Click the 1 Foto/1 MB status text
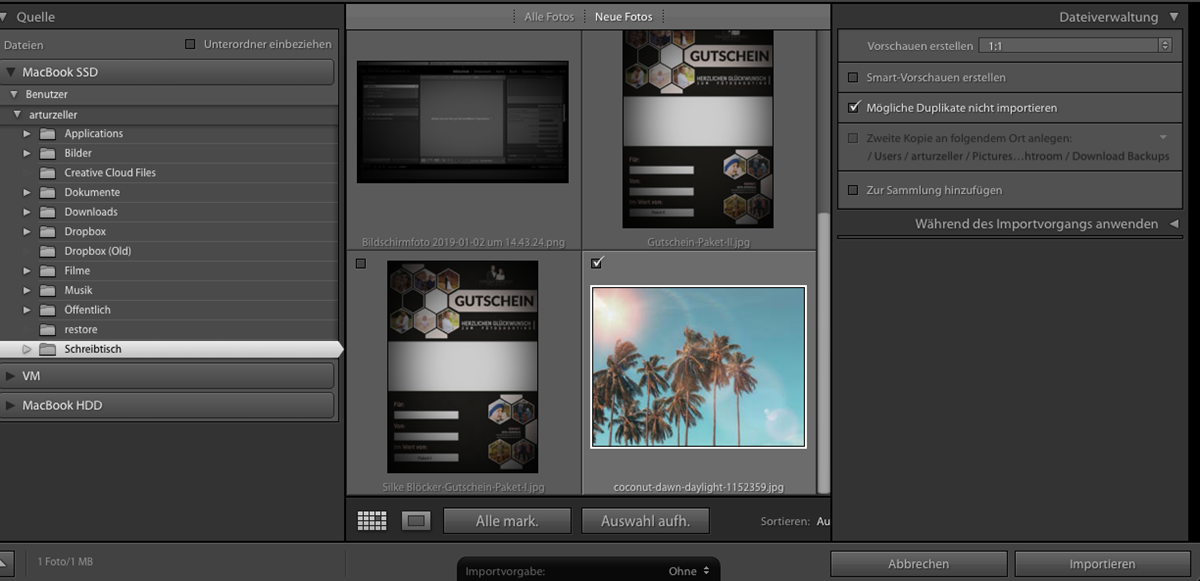 pos(65,563)
